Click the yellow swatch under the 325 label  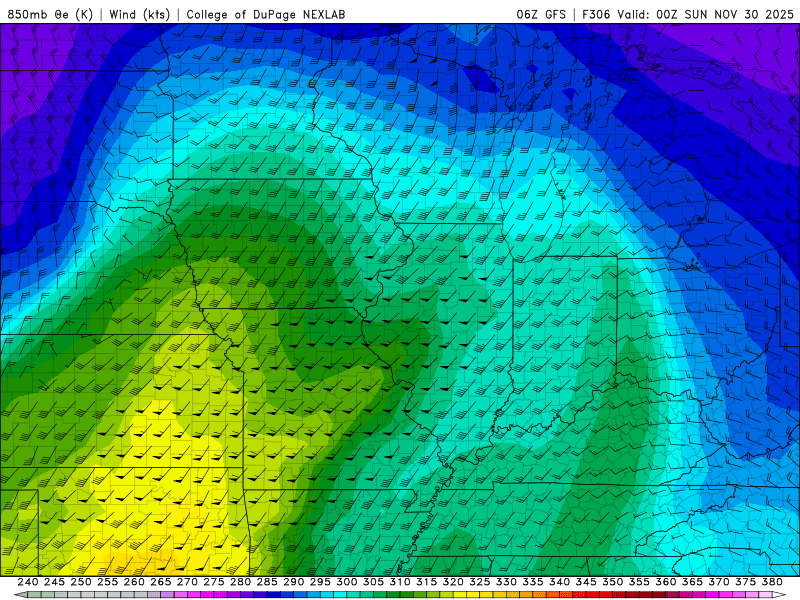tap(473, 595)
